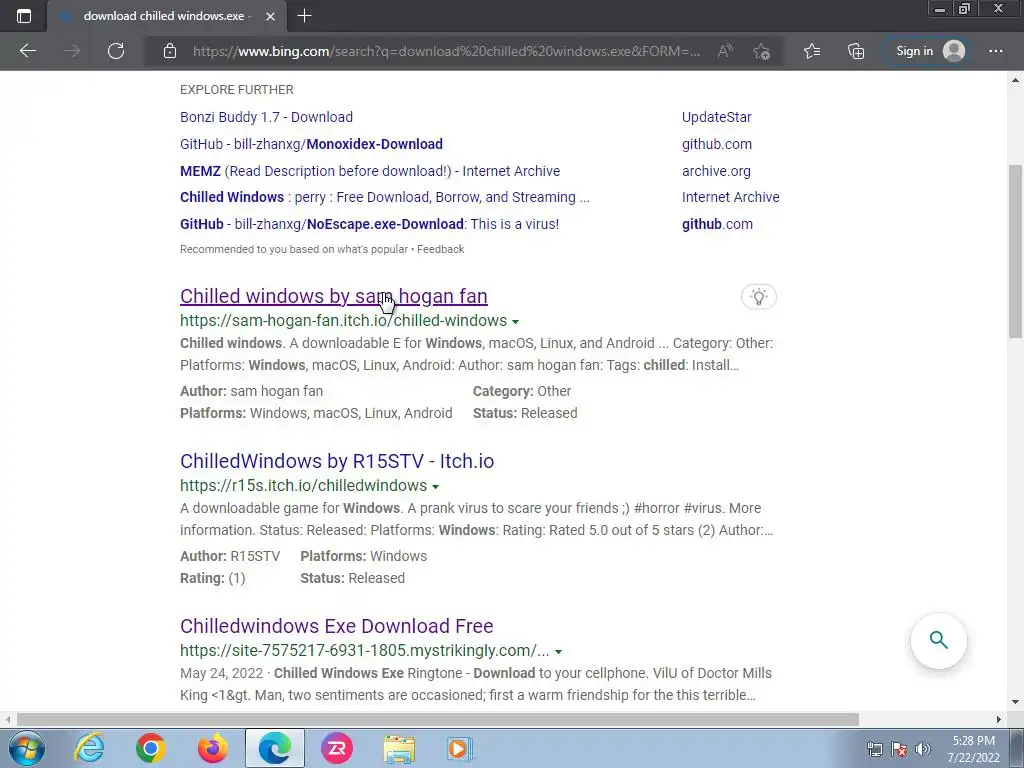The height and width of the screenshot is (768, 1024).
Task: Open ChilledWindows by R15STV - Itch.io
Action: pos(337,461)
